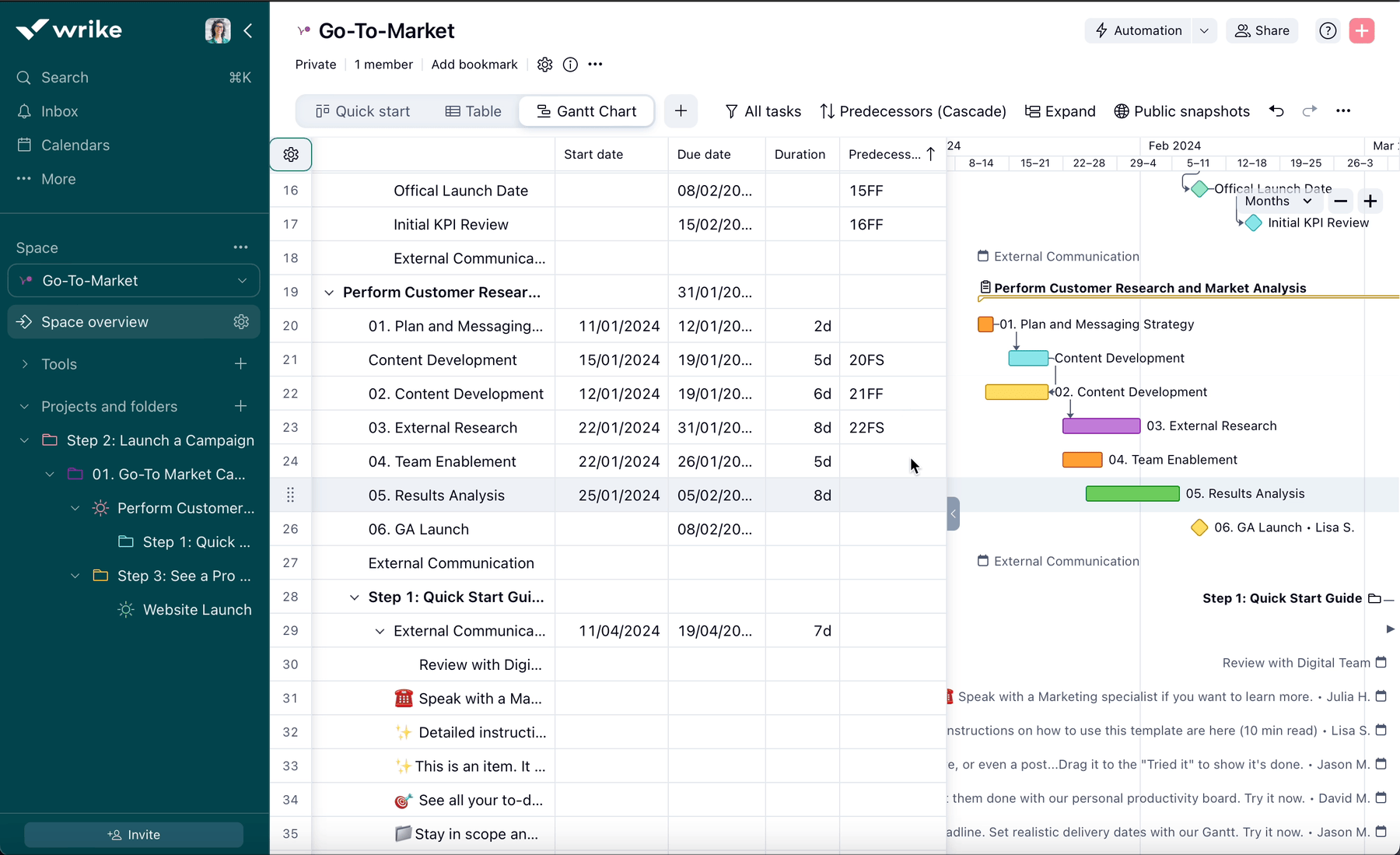Zoom out the timeline with the minus button
The height and width of the screenshot is (855, 1400).
pyautogui.click(x=1340, y=201)
